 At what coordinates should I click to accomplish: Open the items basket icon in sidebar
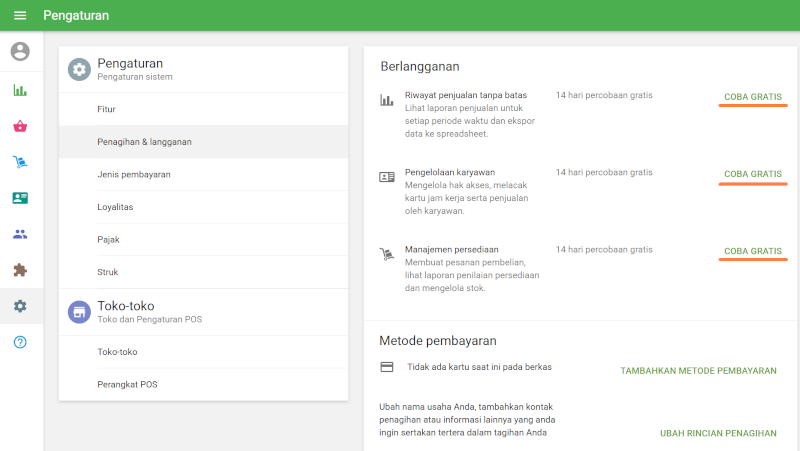20,126
